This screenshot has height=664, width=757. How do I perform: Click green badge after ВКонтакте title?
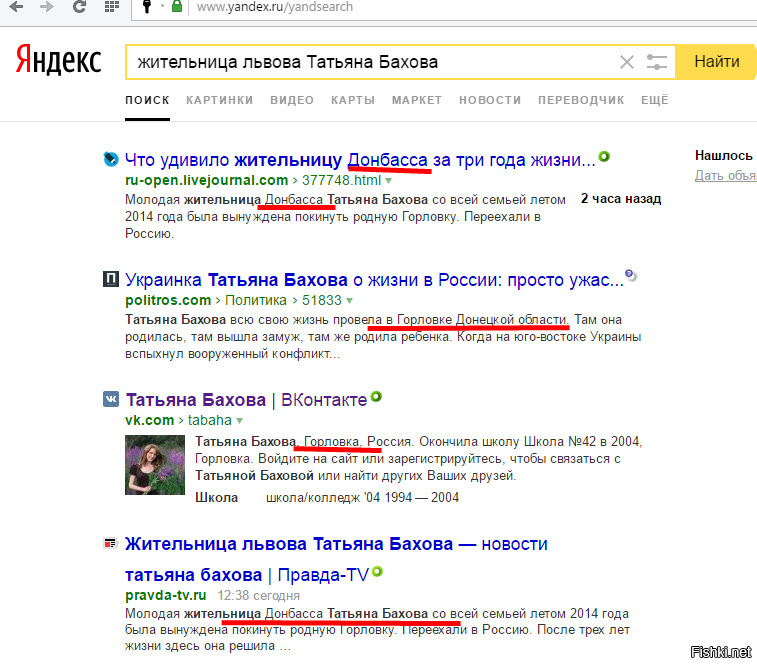coord(376,397)
